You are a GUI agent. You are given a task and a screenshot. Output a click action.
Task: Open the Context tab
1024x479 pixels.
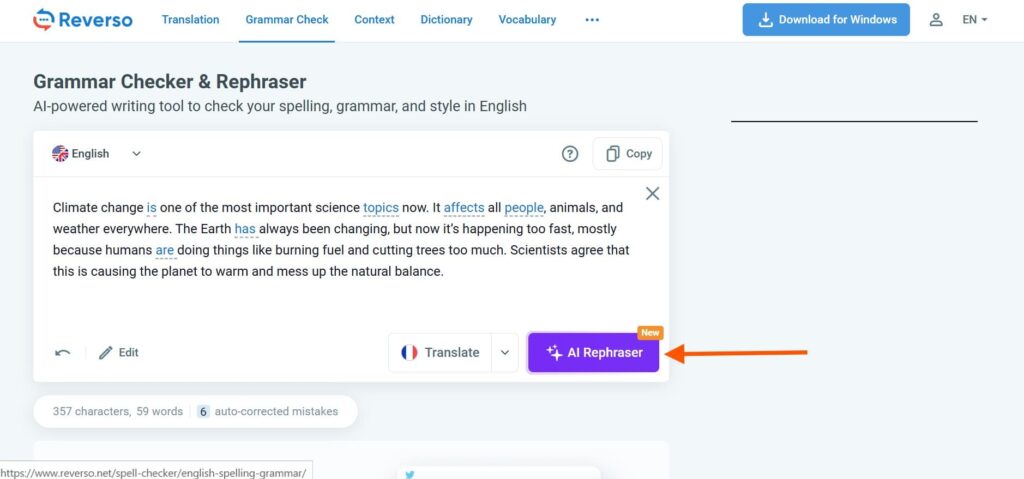pyautogui.click(x=374, y=20)
